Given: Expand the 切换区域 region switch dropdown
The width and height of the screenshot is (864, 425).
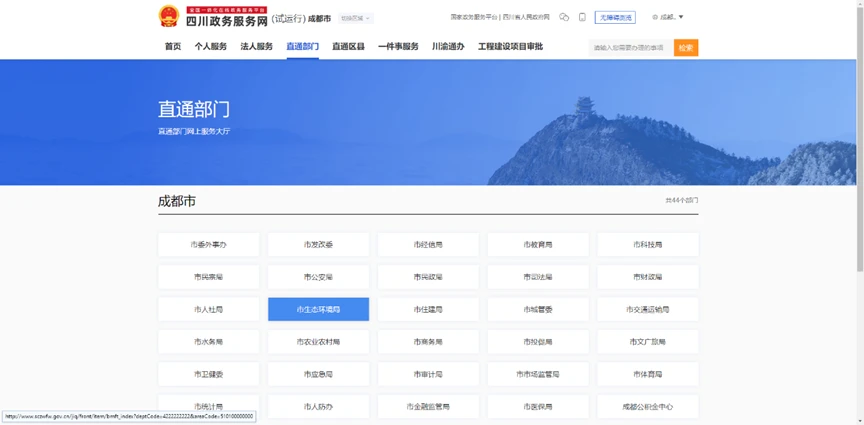Looking at the screenshot, I should pos(355,18).
